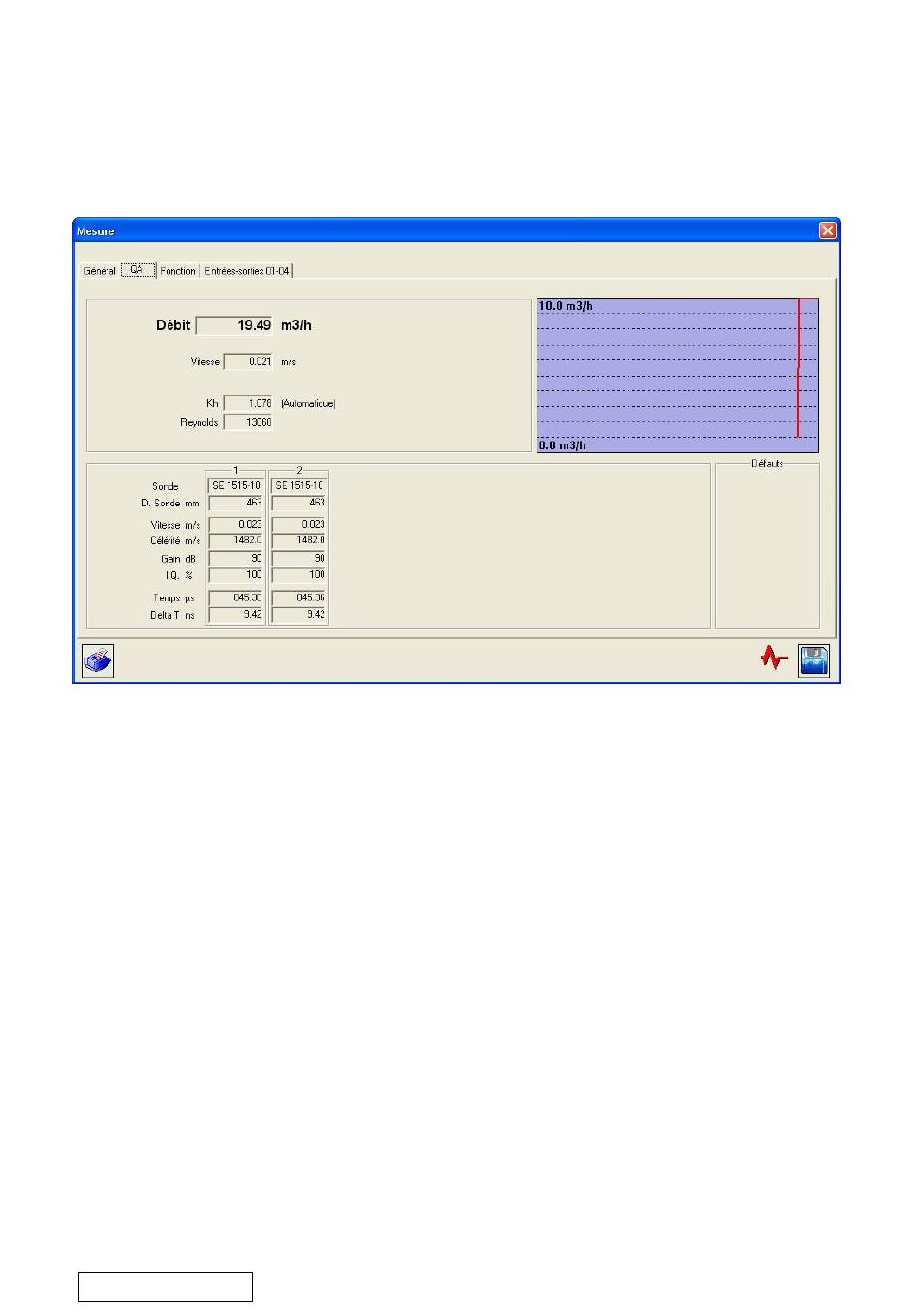
Task: Click the Kh field showing 1.078
Action: (x=249, y=403)
